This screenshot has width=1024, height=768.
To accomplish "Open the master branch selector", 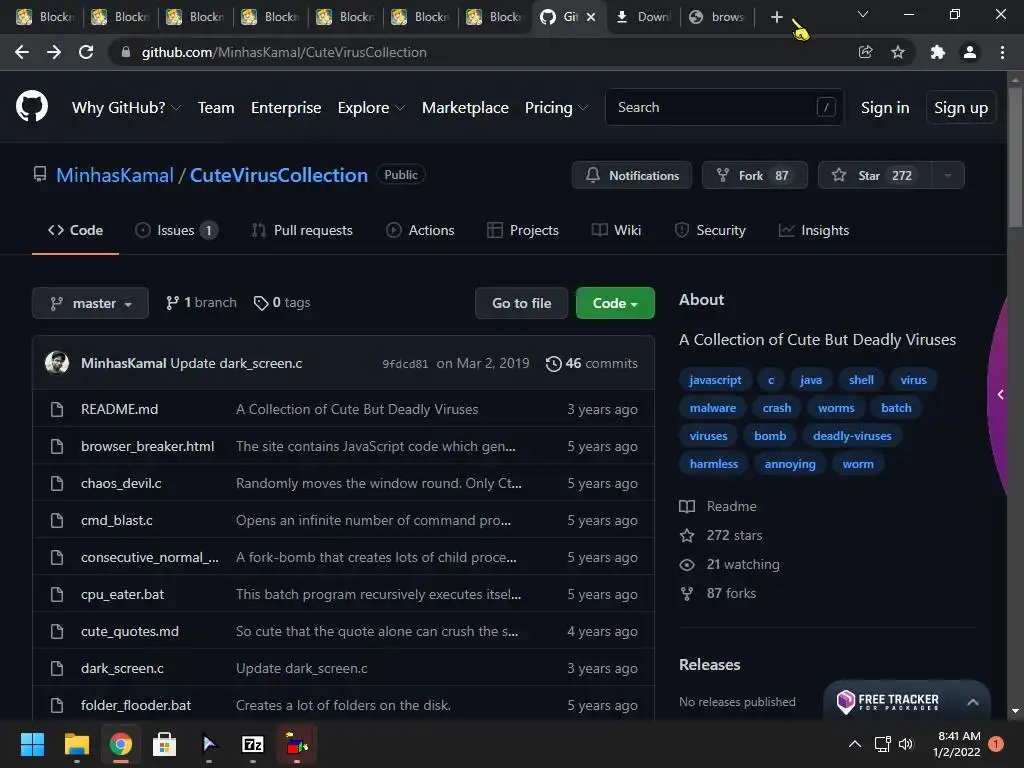I will (x=90, y=303).
